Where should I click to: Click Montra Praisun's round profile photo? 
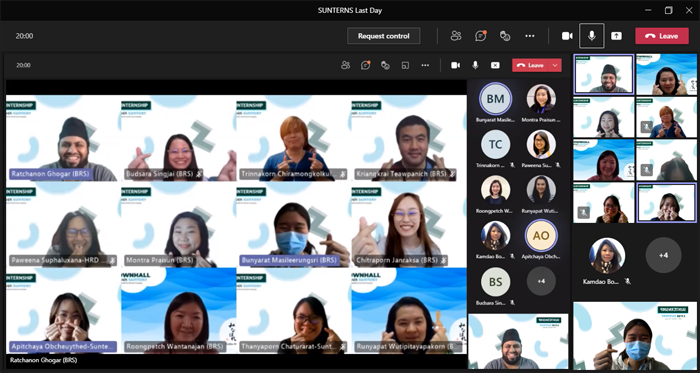click(541, 99)
